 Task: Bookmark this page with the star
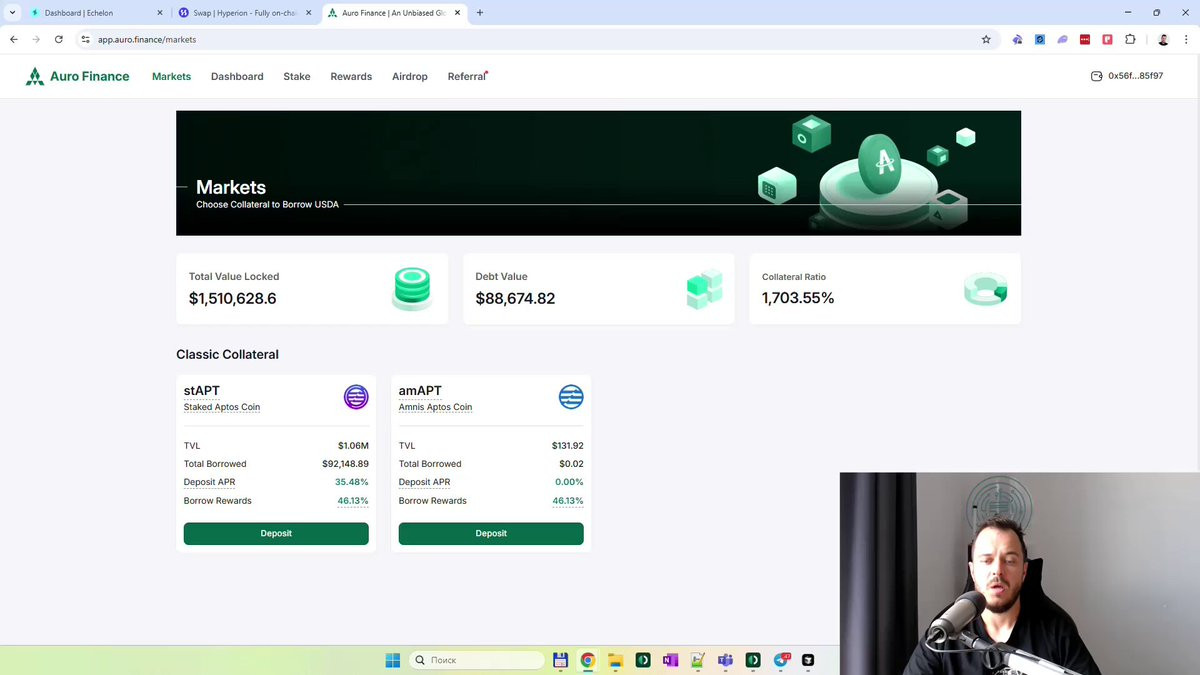pos(986,39)
